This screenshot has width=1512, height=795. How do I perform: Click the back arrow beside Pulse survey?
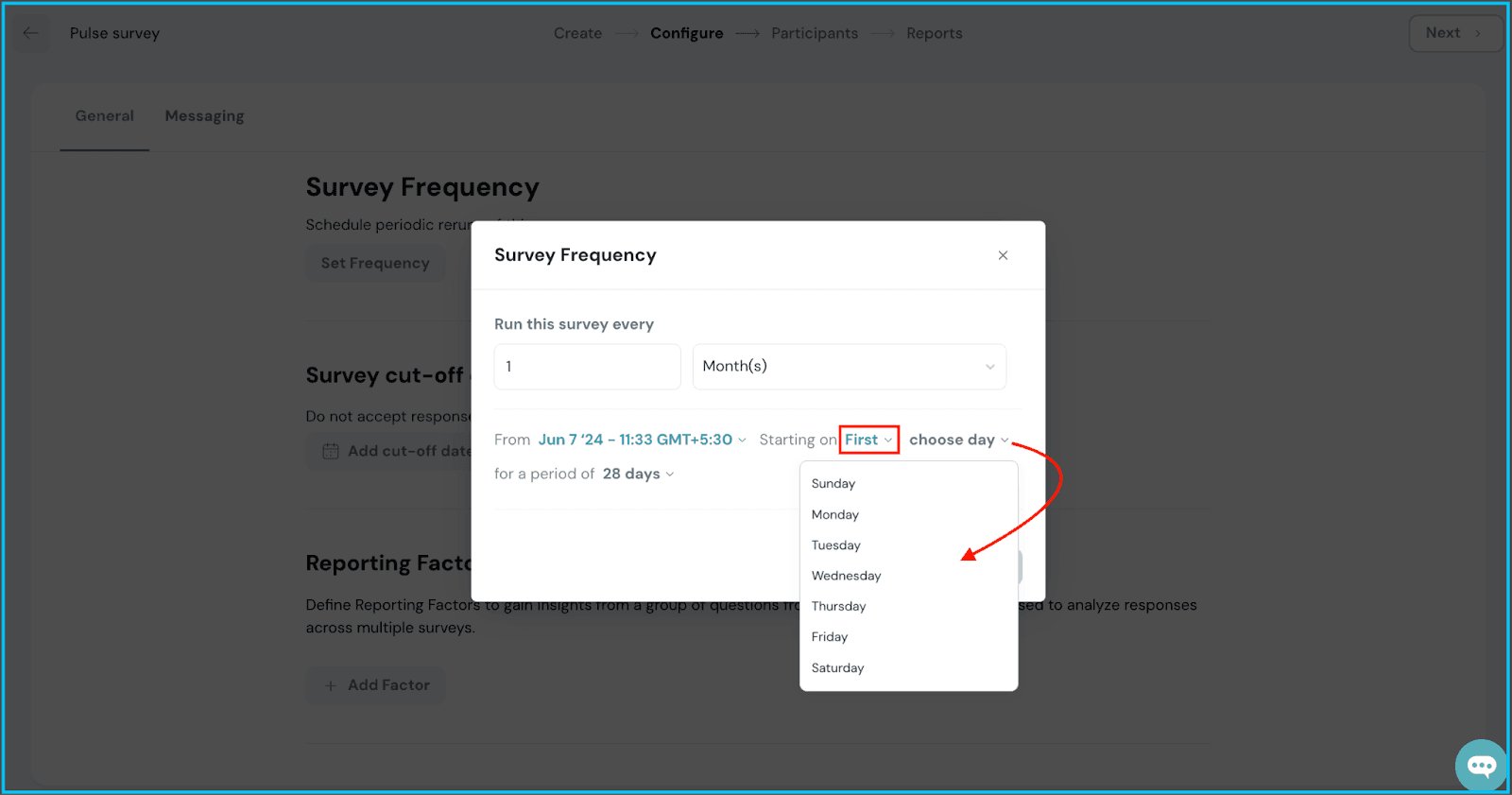[30, 33]
